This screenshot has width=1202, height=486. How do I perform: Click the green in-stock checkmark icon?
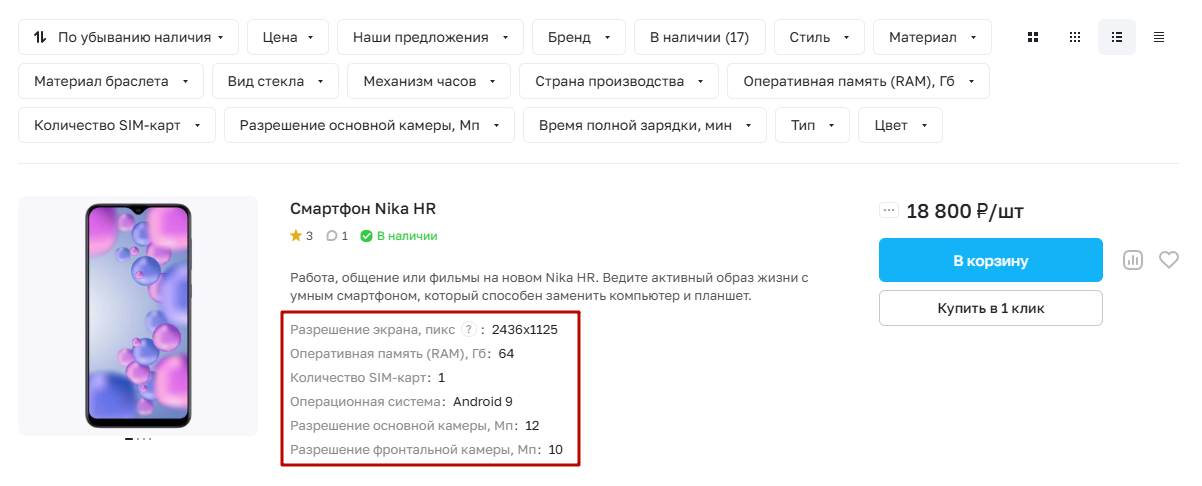(x=366, y=236)
